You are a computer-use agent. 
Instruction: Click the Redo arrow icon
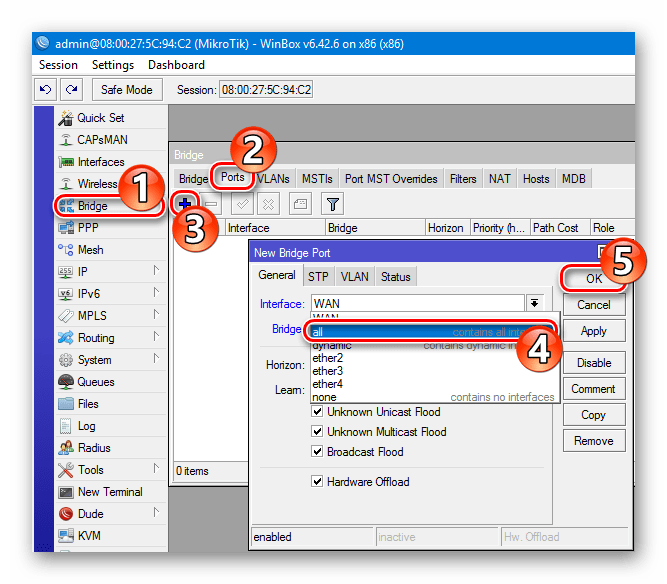pyautogui.click(x=71, y=89)
